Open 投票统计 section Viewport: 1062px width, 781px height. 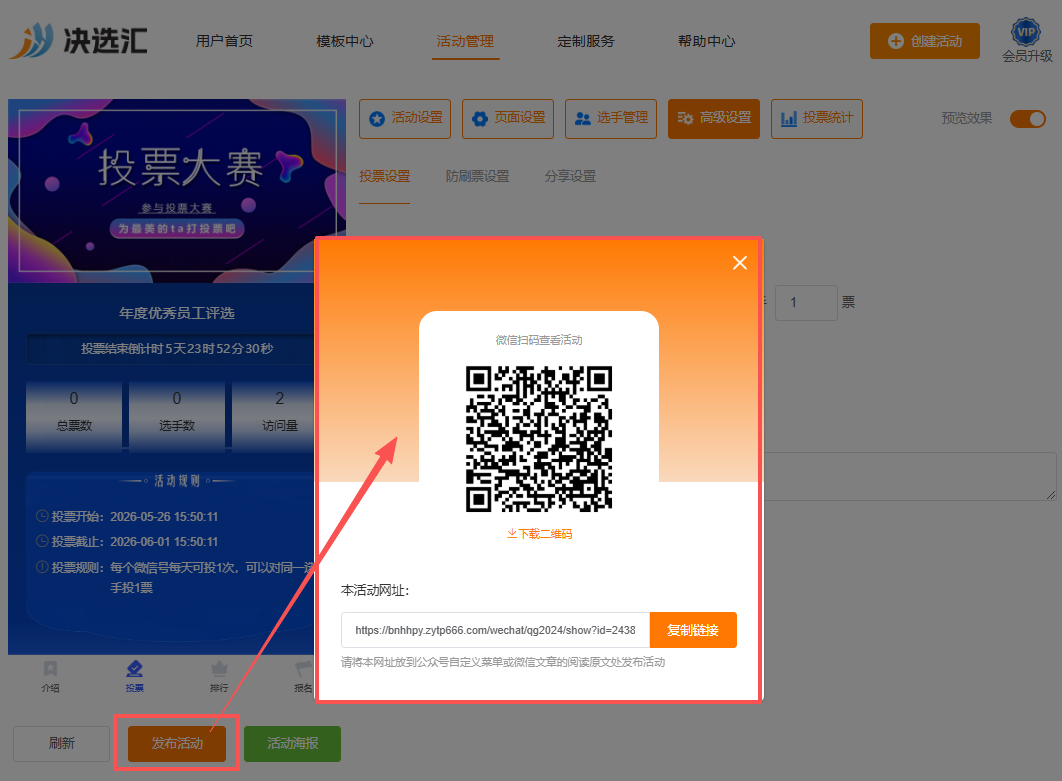[x=817, y=119]
